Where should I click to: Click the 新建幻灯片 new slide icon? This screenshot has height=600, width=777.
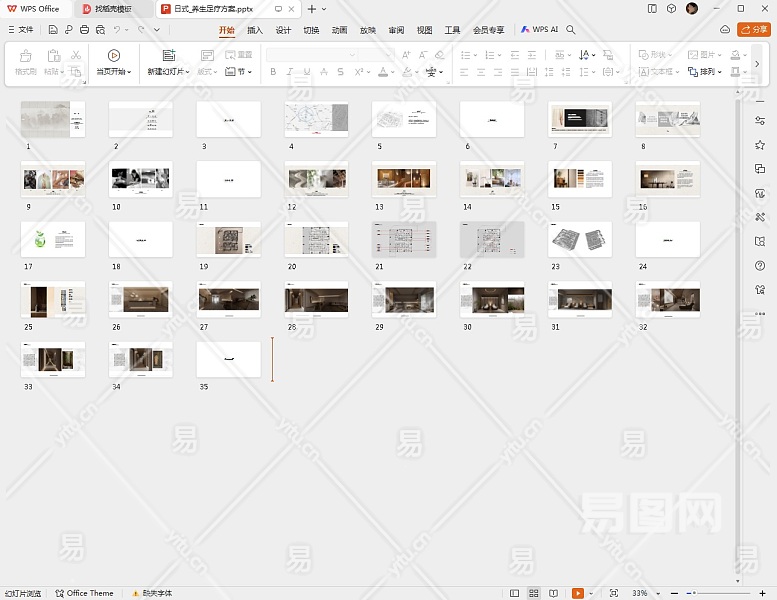(168, 56)
